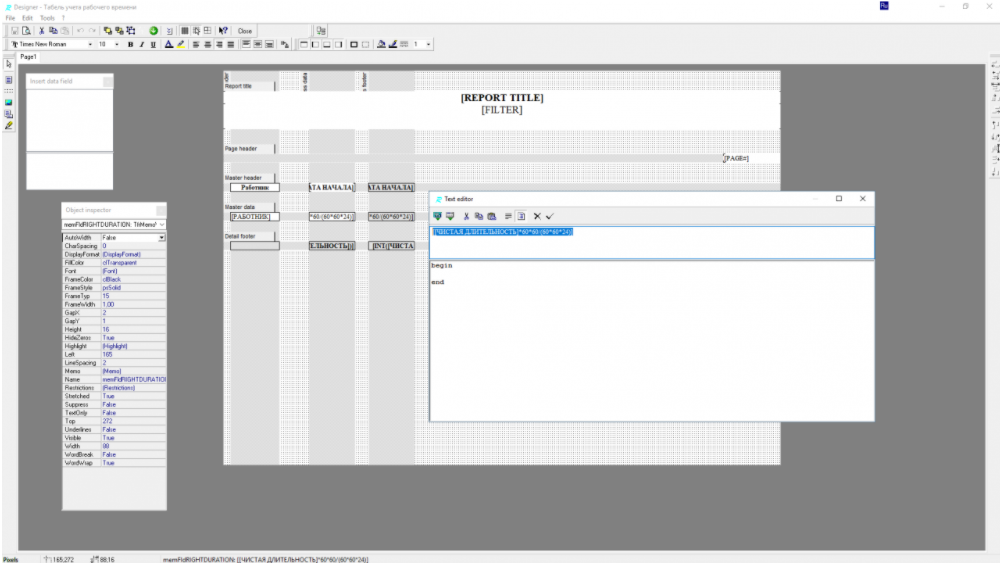Open the Tools menu
The height and width of the screenshot is (563, 1000).
47,18
